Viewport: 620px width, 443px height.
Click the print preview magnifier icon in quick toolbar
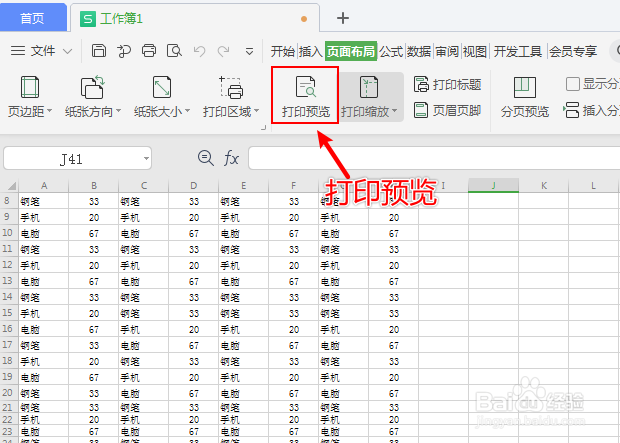pos(174,51)
